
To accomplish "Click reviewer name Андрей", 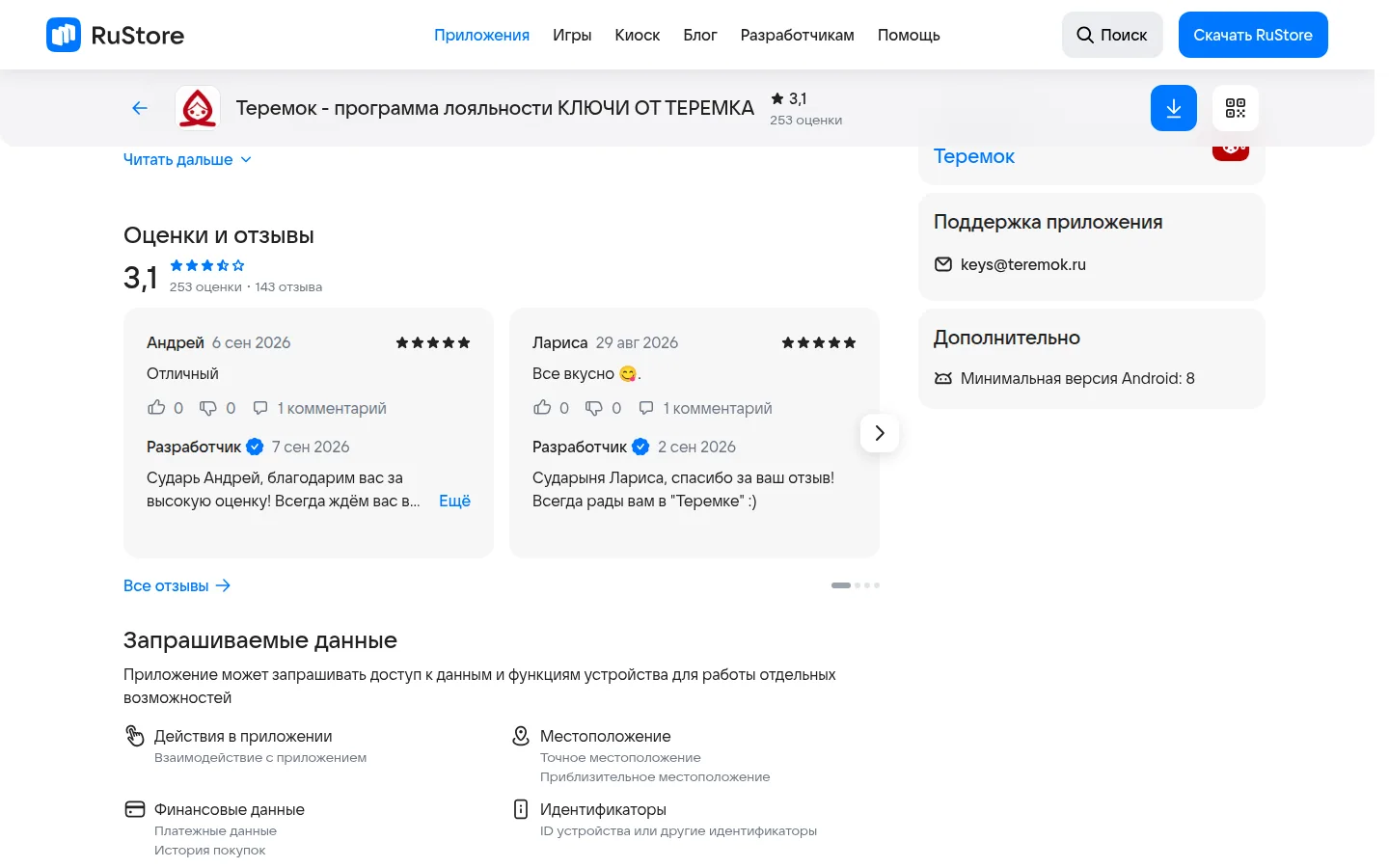I will pyautogui.click(x=176, y=342).
